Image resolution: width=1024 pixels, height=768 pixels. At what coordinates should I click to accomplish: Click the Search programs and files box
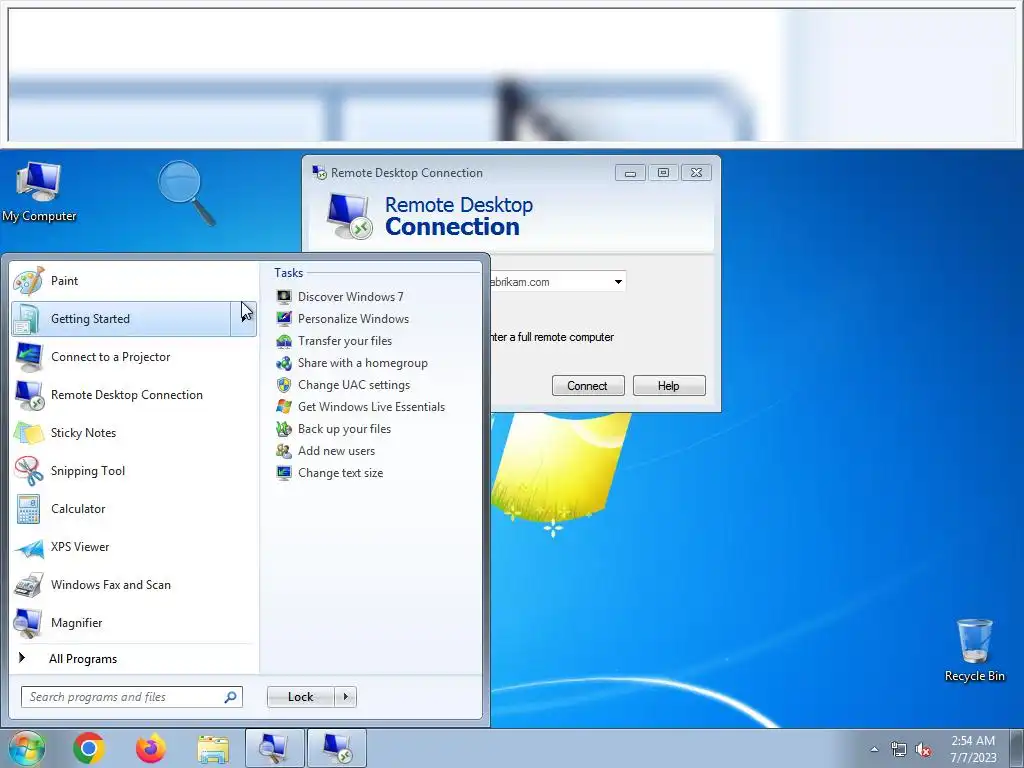132,697
